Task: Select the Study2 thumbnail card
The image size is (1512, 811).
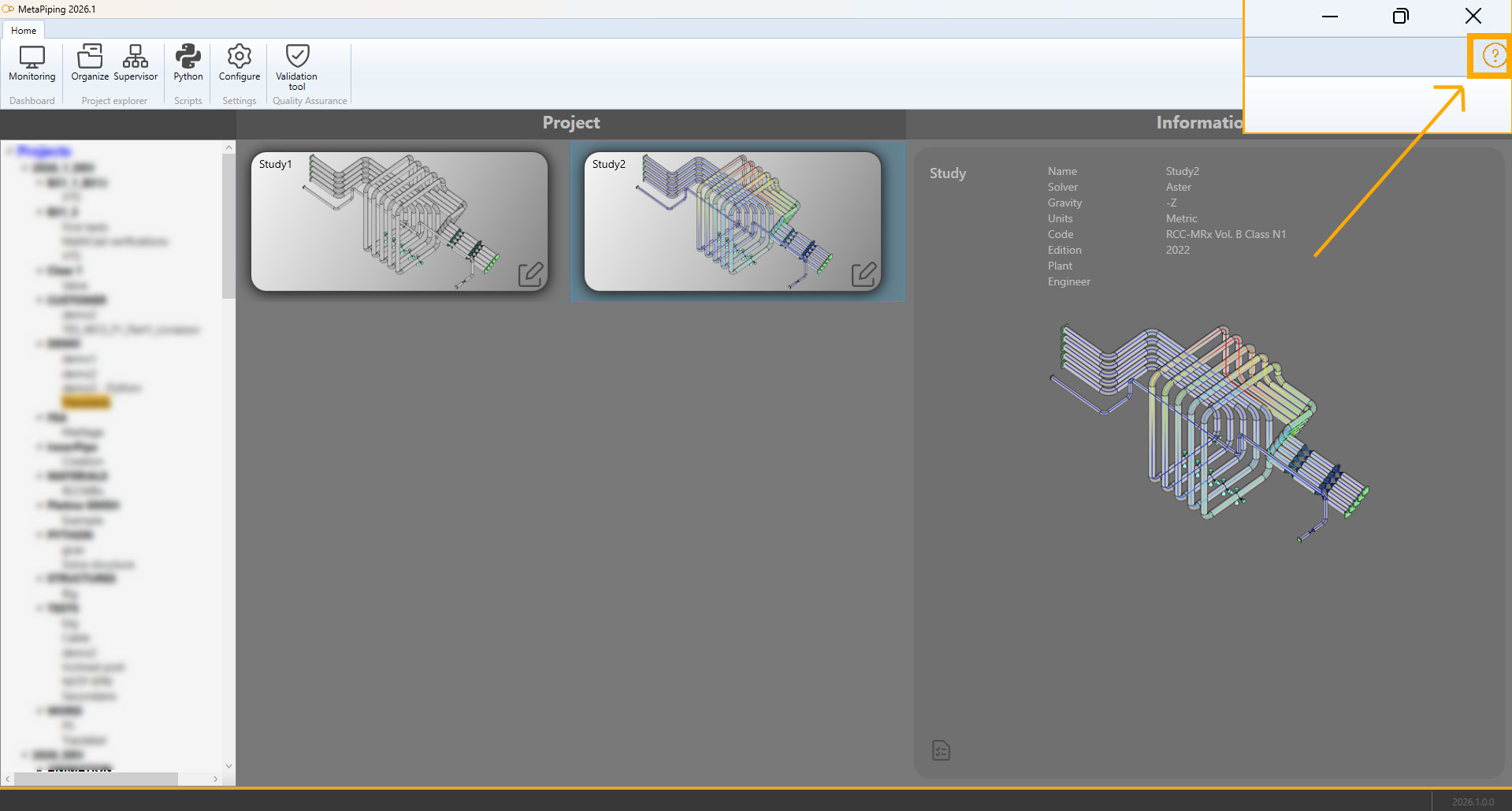Action: (x=733, y=221)
